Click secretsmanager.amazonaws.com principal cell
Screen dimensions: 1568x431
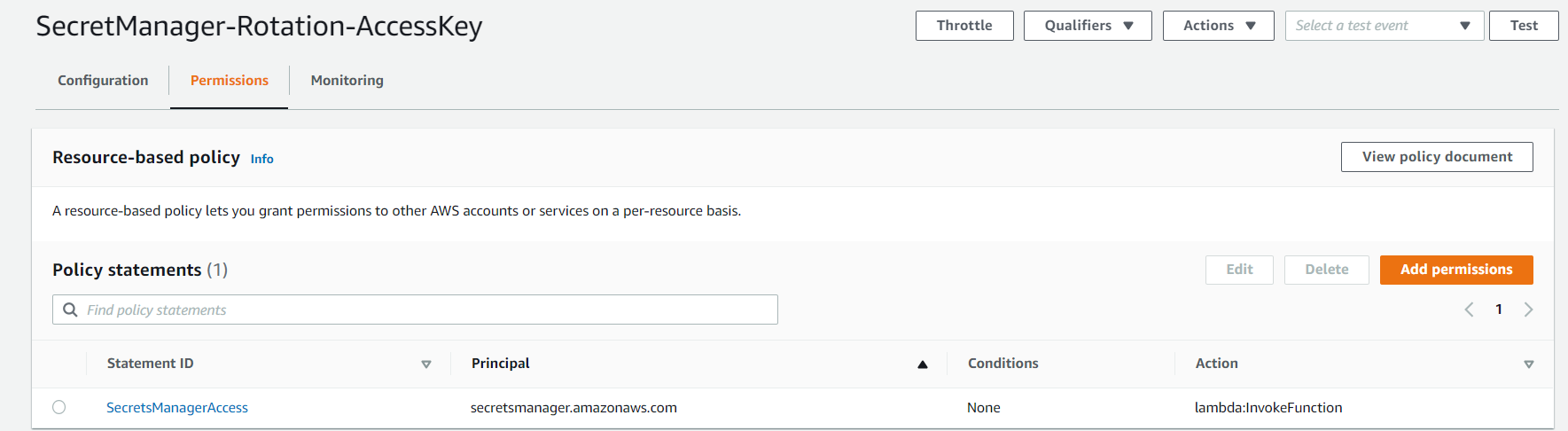573,408
